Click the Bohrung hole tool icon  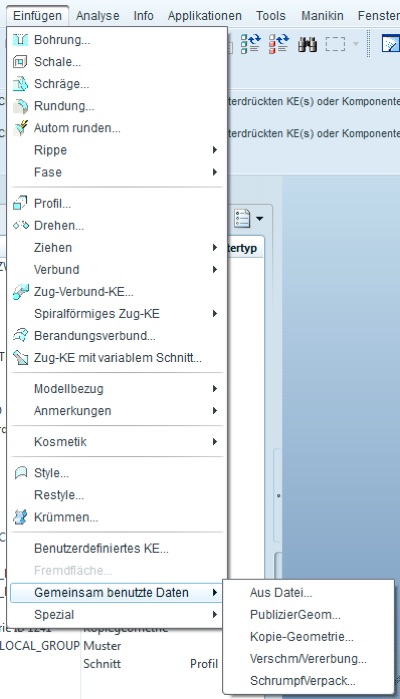click(x=21, y=40)
